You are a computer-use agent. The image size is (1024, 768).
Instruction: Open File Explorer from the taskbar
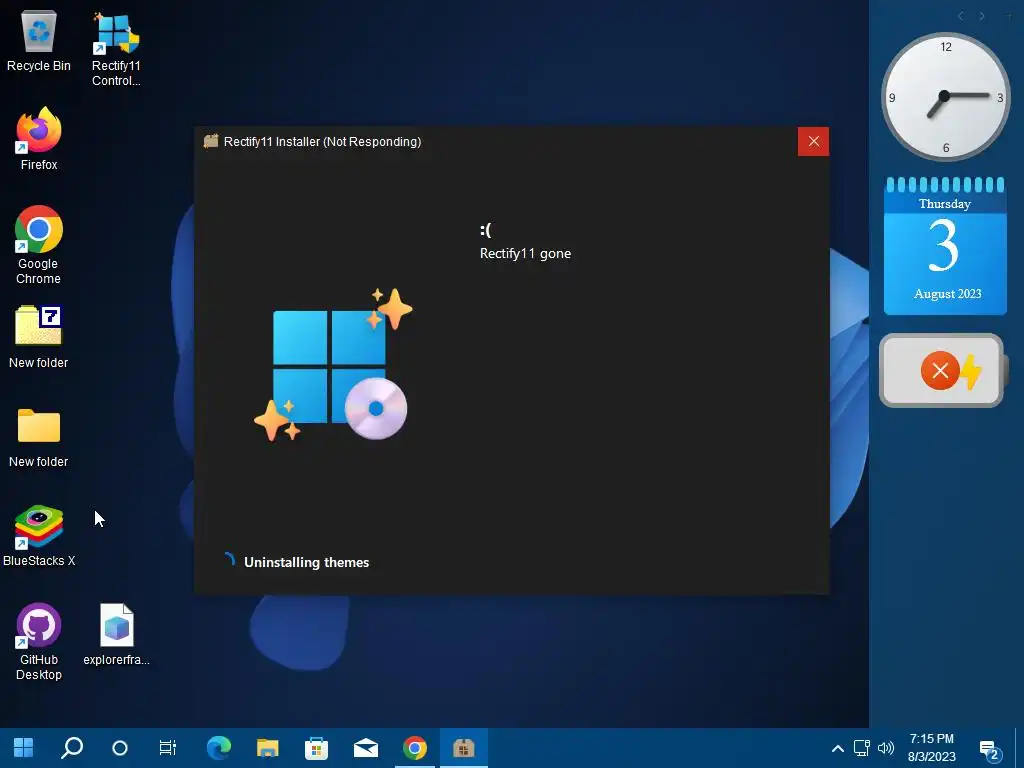pyautogui.click(x=268, y=748)
